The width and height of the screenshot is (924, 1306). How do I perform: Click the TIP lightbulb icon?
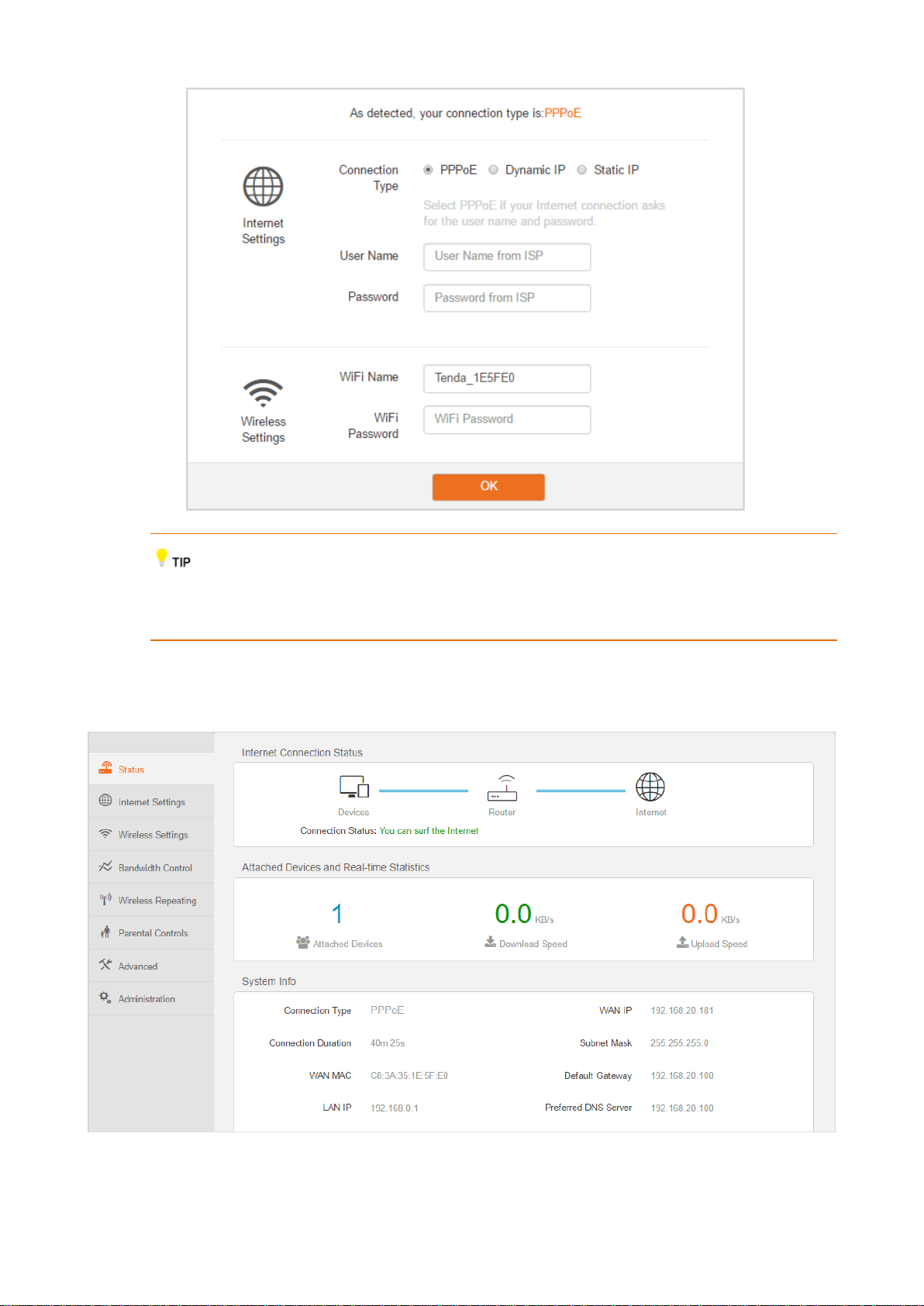pos(161,557)
